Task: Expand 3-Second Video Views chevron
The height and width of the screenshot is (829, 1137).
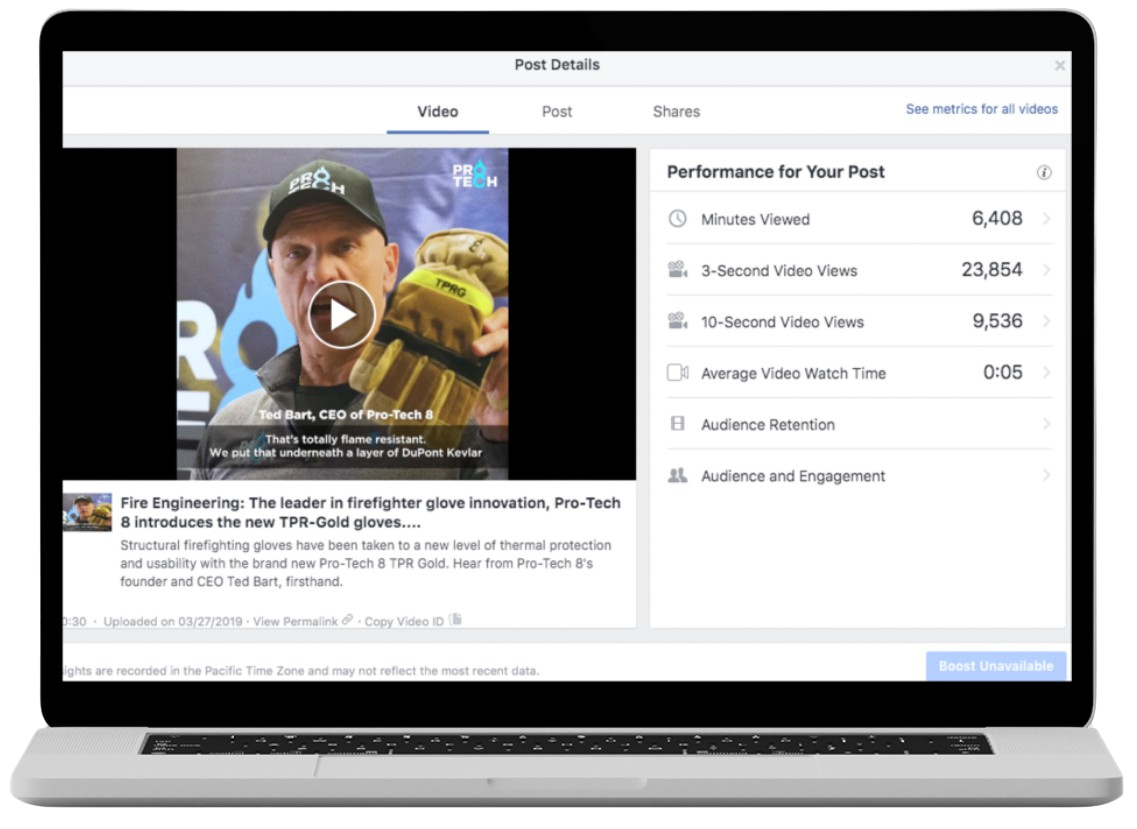Action: [1046, 270]
